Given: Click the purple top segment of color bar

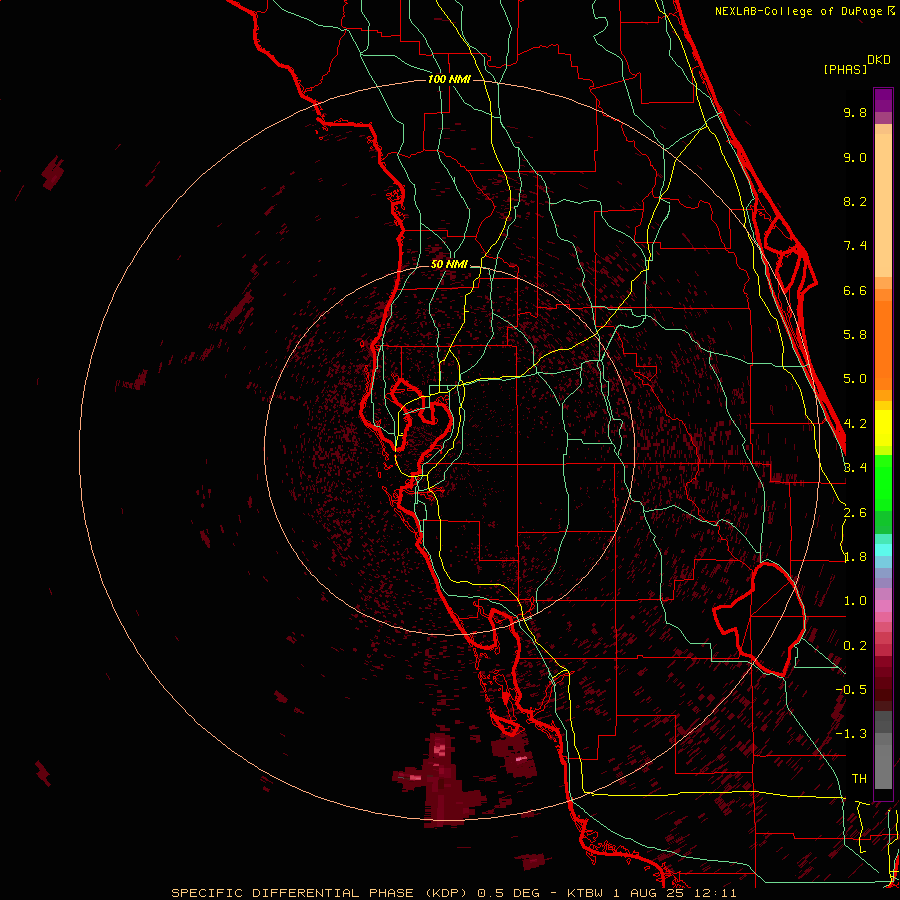Looking at the screenshot, I should [x=883, y=100].
